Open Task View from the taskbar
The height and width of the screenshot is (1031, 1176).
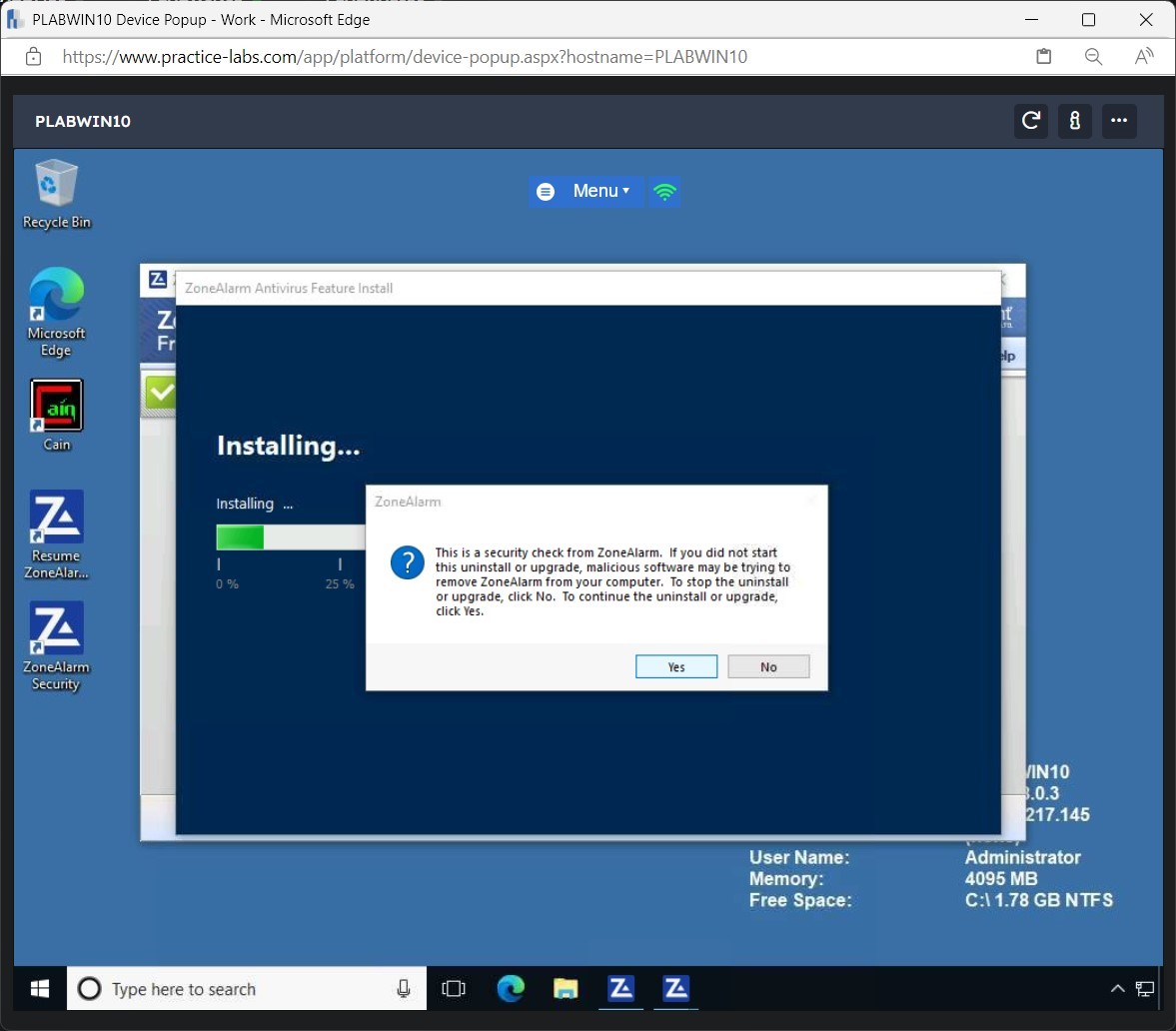point(455,988)
